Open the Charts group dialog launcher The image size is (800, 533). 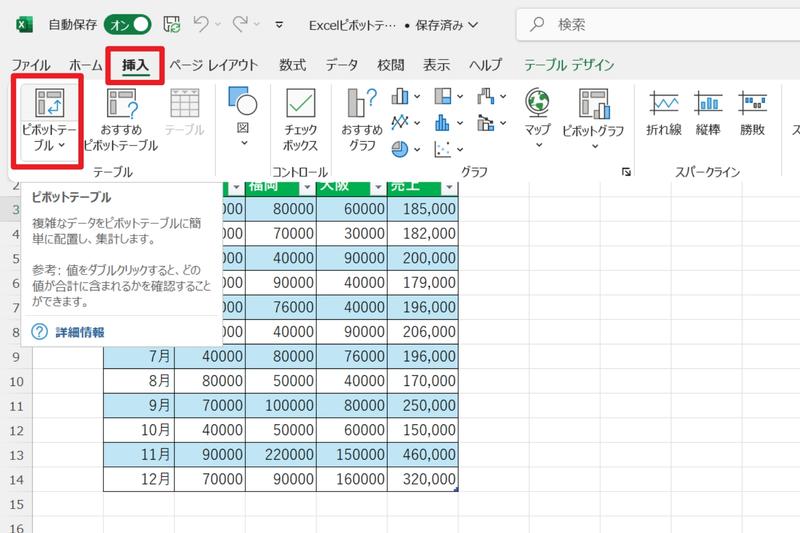coord(626,172)
